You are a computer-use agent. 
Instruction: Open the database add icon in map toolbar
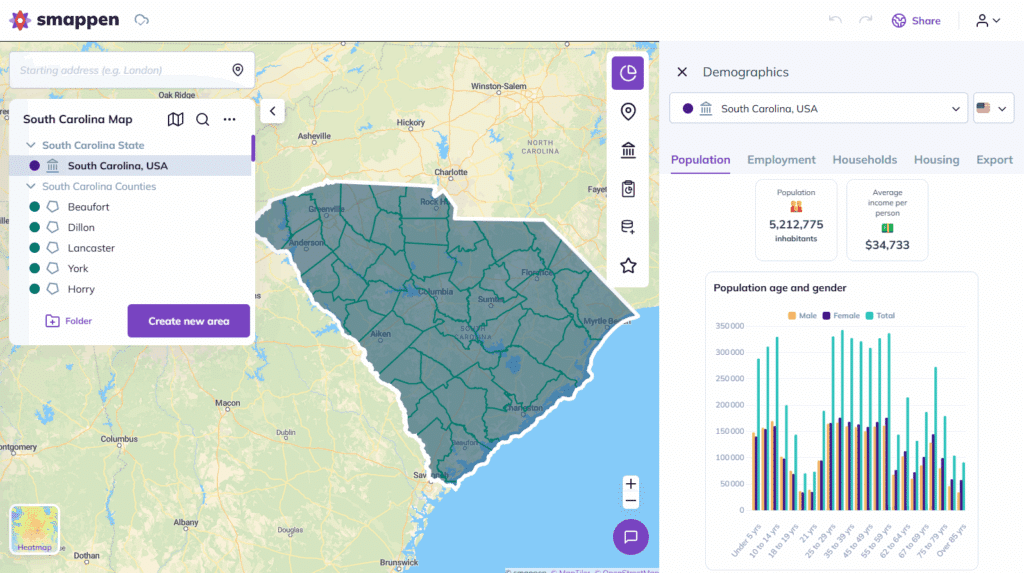(628, 227)
